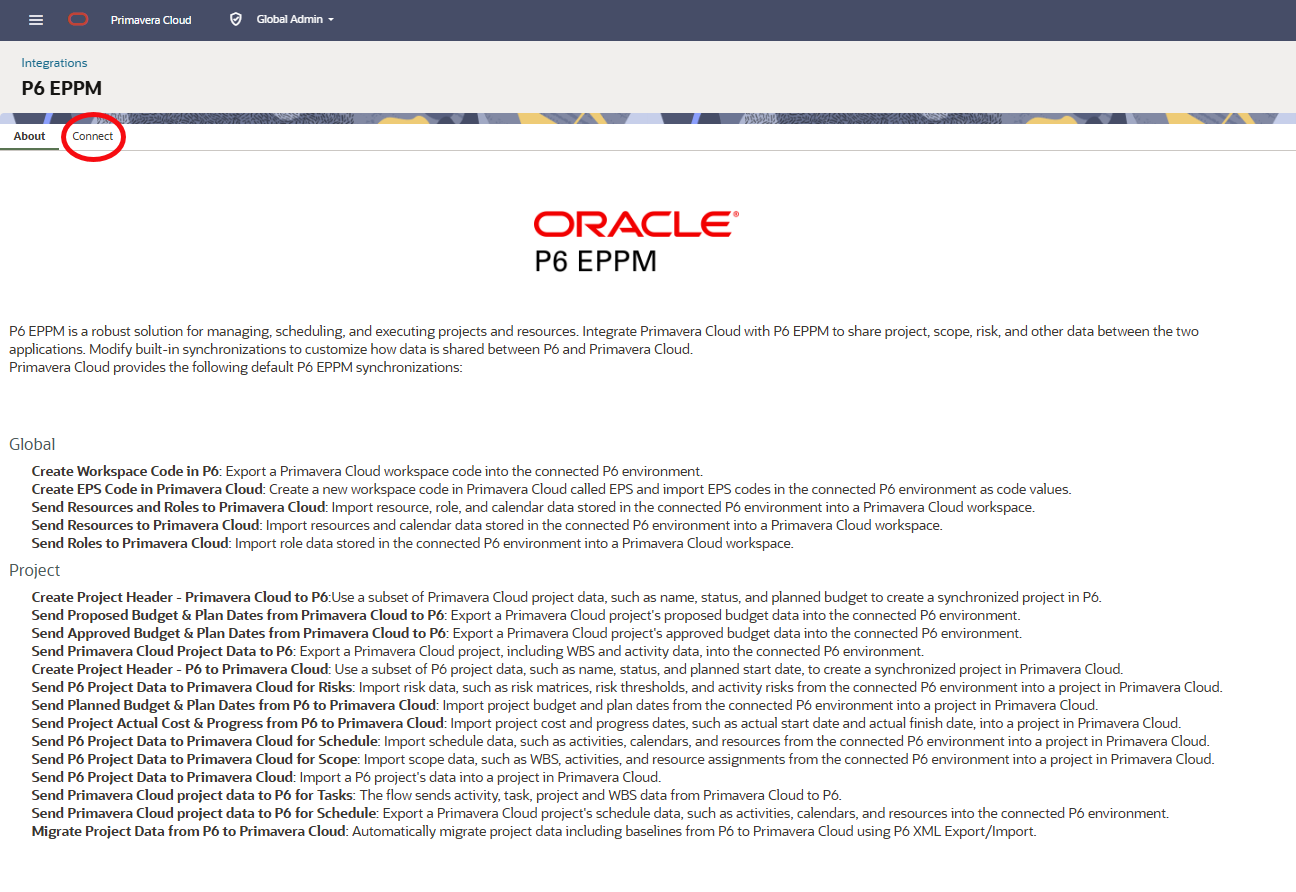The width and height of the screenshot is (1296, 892).
Task: Go back via the Integrations breadcrumb link
Action: 54,63
